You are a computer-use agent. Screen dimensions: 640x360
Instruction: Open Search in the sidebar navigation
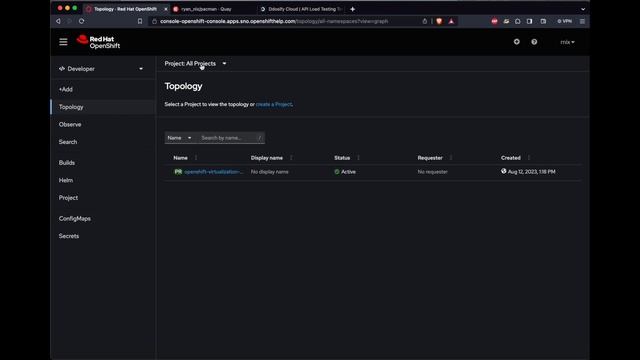coord(68,142)
